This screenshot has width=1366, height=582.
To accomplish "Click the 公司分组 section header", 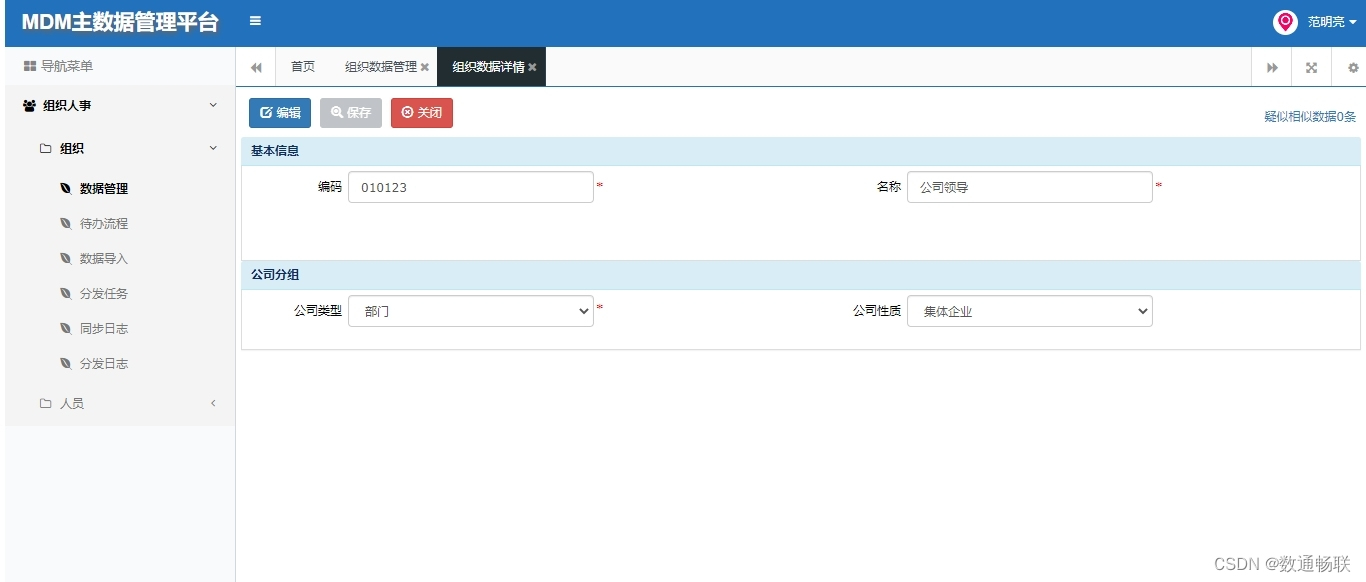I will click(800, 275).
